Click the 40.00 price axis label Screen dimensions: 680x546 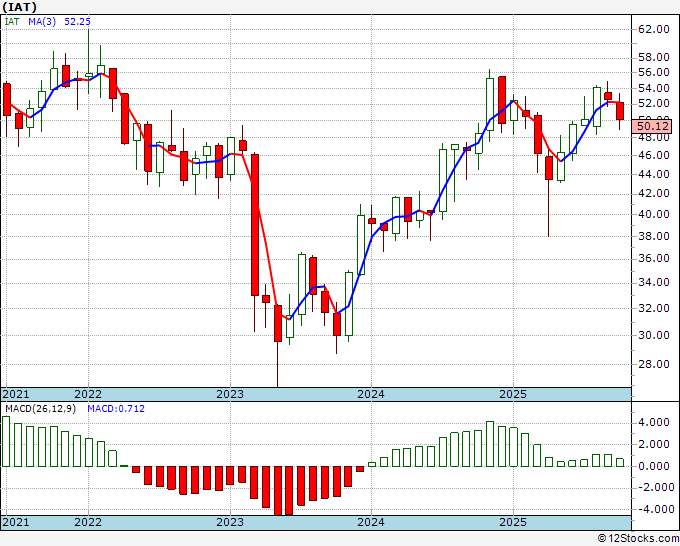click(654, 214)
